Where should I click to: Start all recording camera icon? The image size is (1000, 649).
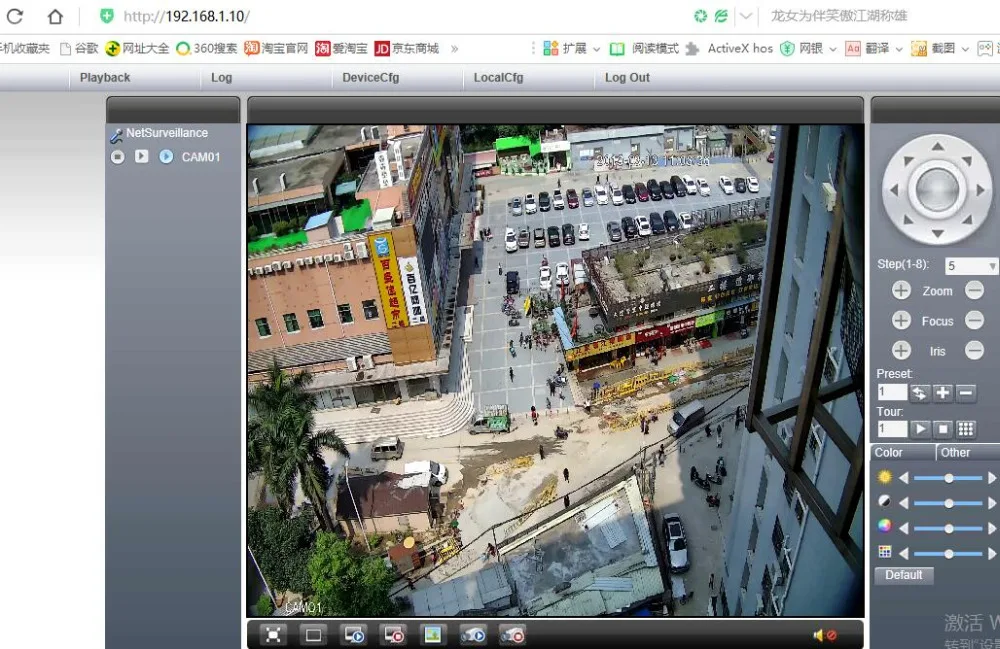[x=473, y=635]
